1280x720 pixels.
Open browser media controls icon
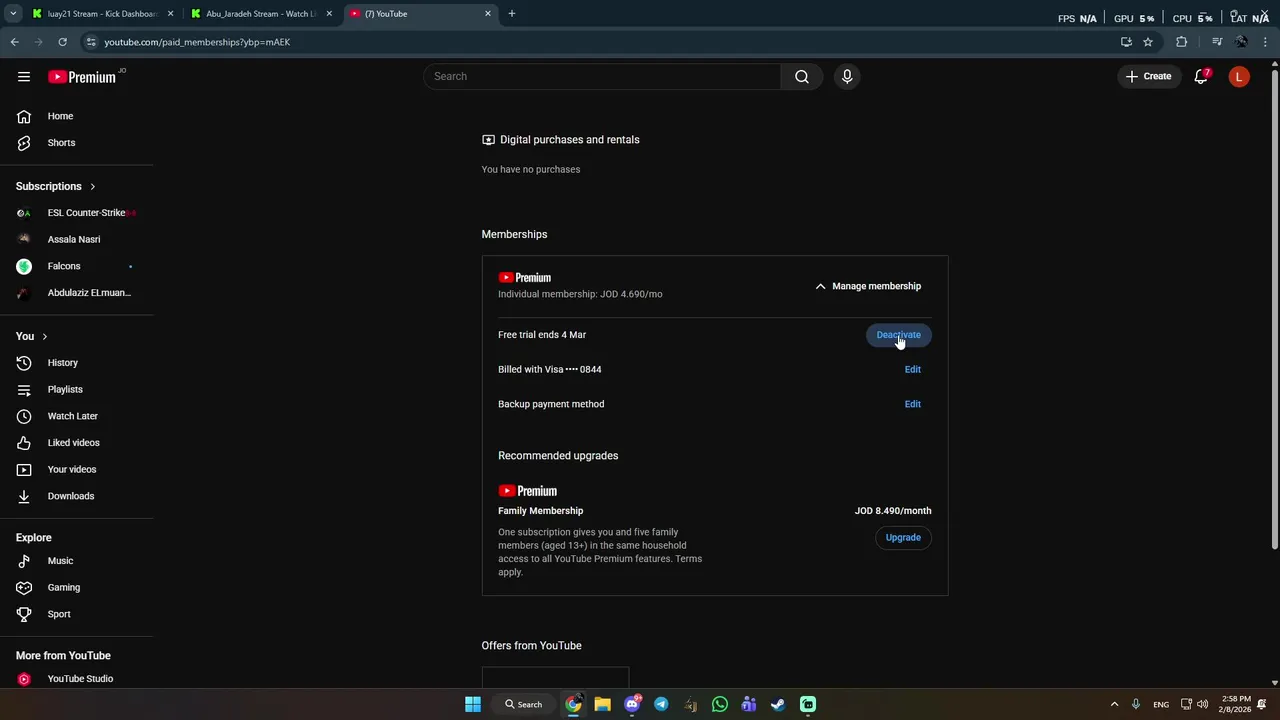(x=1217, y=42)
